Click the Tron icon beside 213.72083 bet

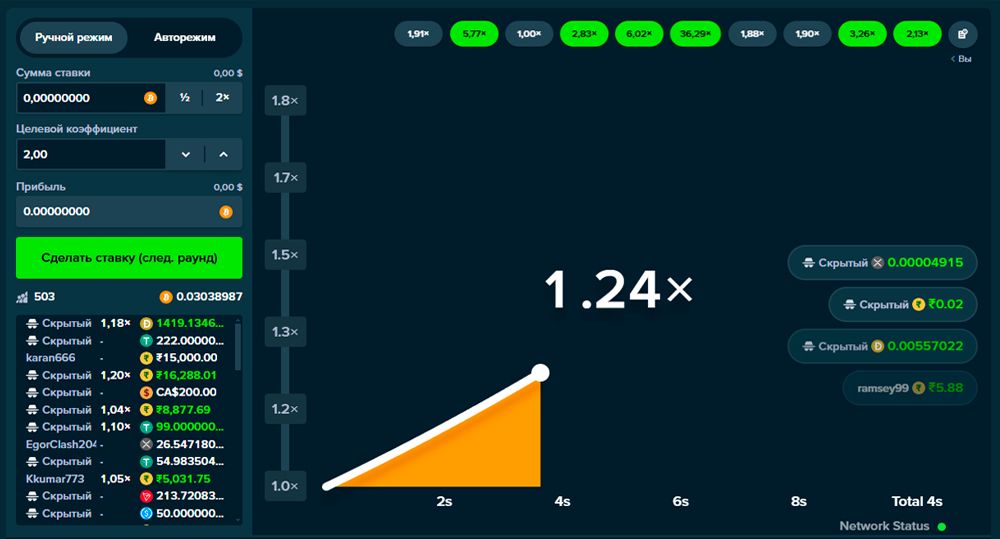146,496
